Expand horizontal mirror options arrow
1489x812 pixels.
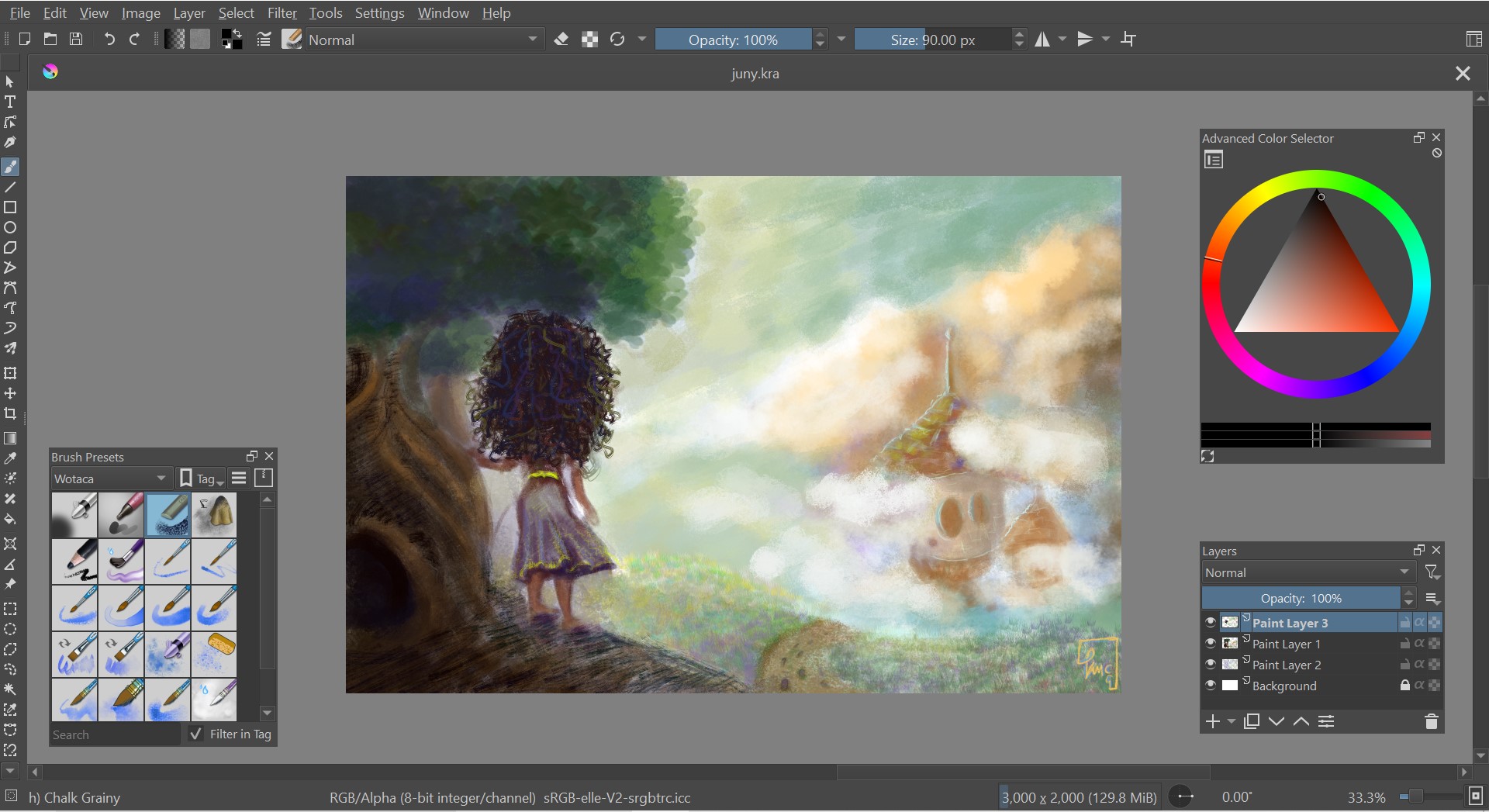(1063, 39)
